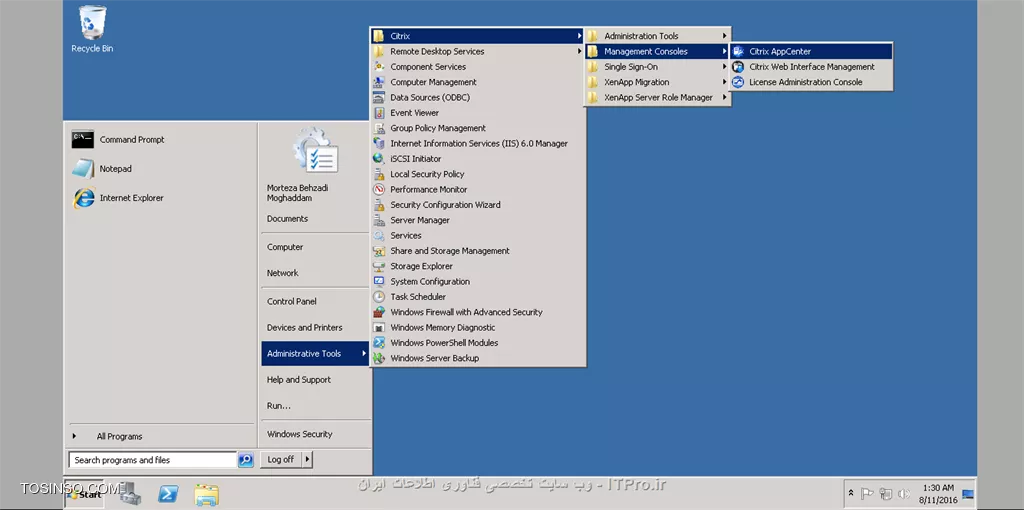
Task: Open PowerShell from the taskbar
Action: coord(168,494)
